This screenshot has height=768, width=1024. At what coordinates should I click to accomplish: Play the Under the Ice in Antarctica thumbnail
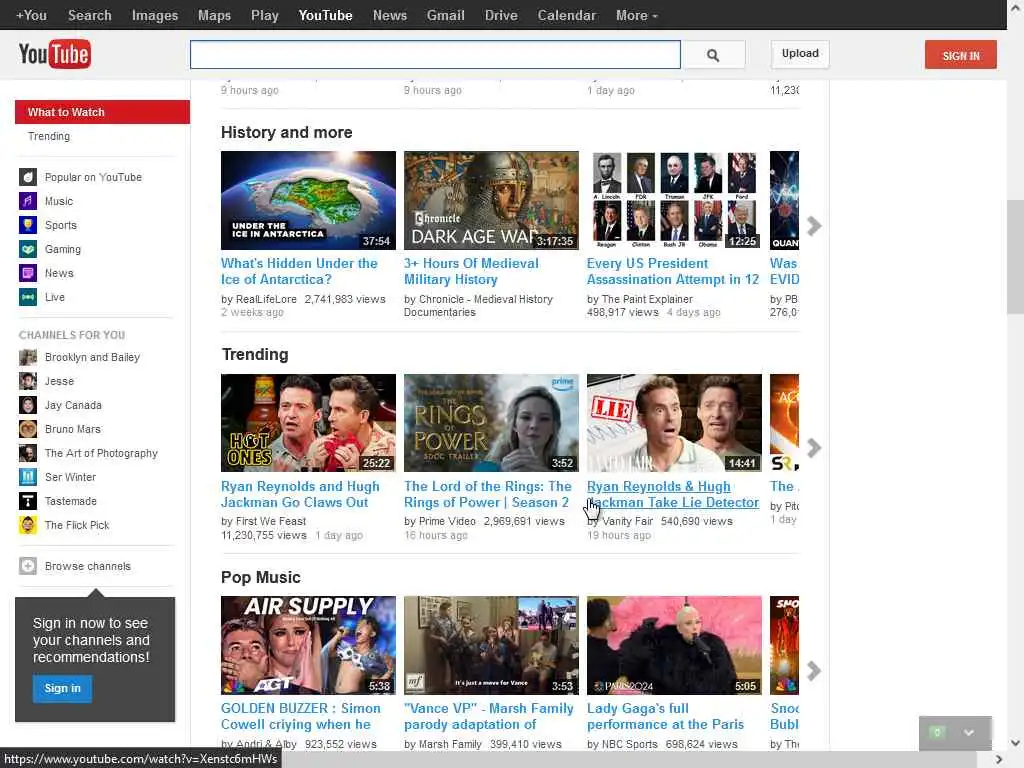click(308, 200)
